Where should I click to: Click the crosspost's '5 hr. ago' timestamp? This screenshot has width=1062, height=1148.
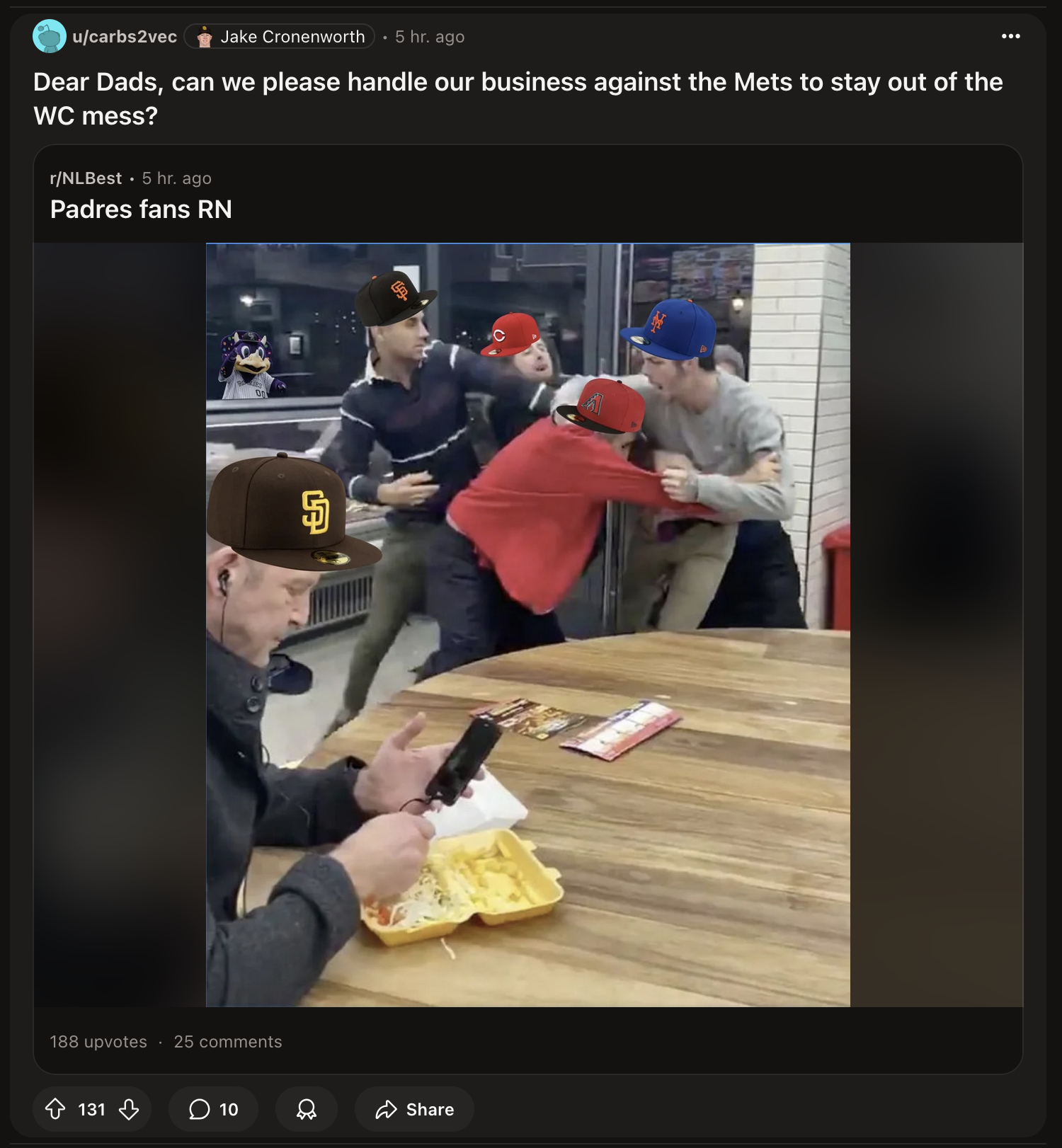click(x=177, y=178)
